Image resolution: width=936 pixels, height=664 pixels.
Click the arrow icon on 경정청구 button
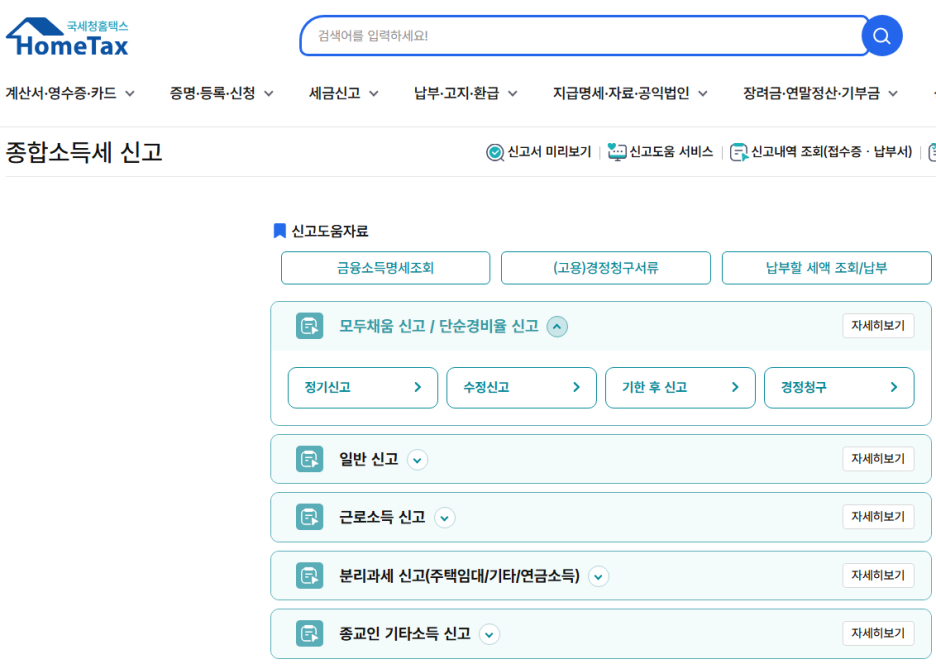pos(894,388)
